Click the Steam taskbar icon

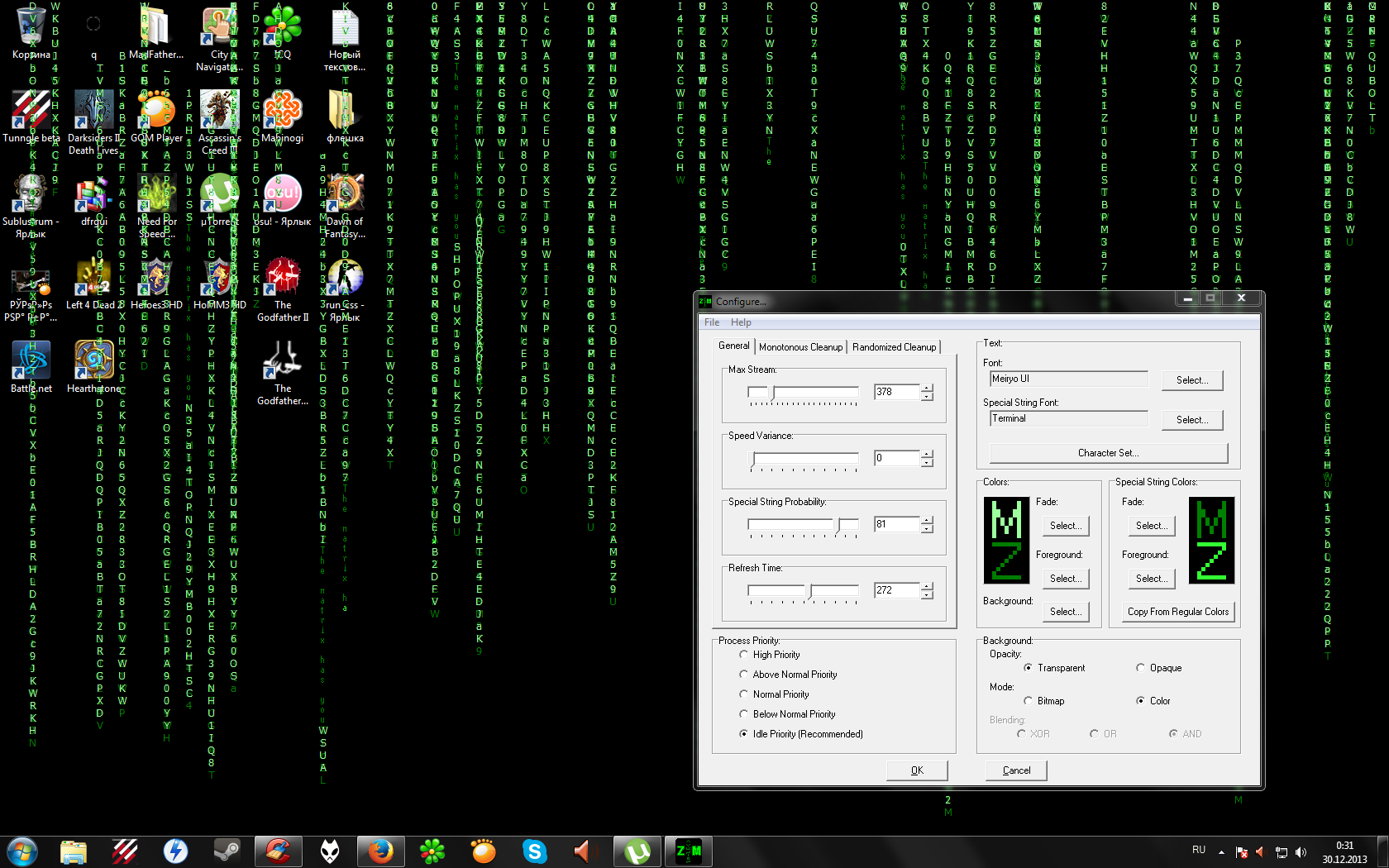tap(227, 851)
